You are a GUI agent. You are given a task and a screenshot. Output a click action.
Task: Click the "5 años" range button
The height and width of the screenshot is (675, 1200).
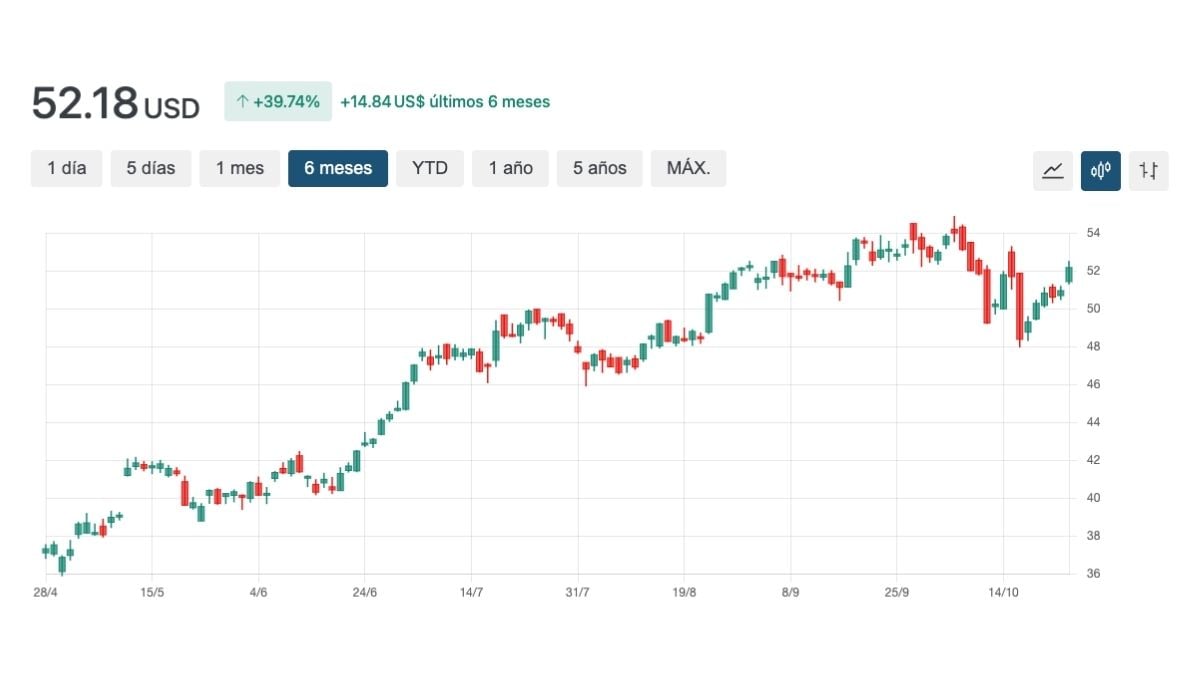598,168
